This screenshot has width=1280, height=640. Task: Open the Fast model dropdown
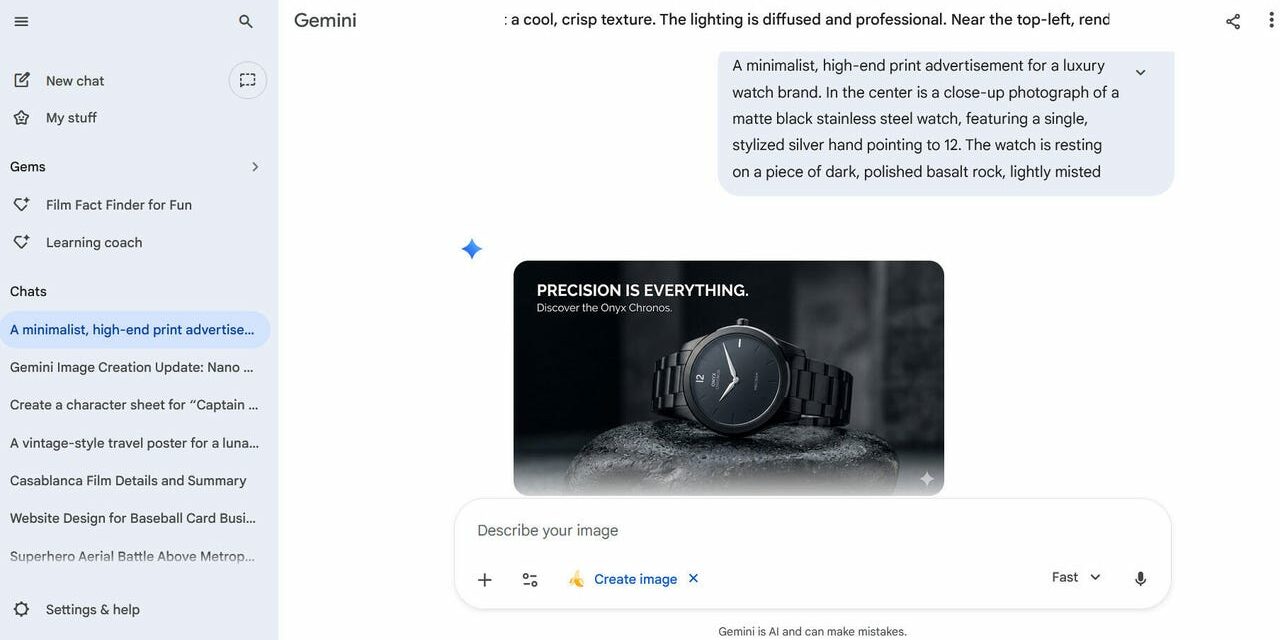[1076, 577]
